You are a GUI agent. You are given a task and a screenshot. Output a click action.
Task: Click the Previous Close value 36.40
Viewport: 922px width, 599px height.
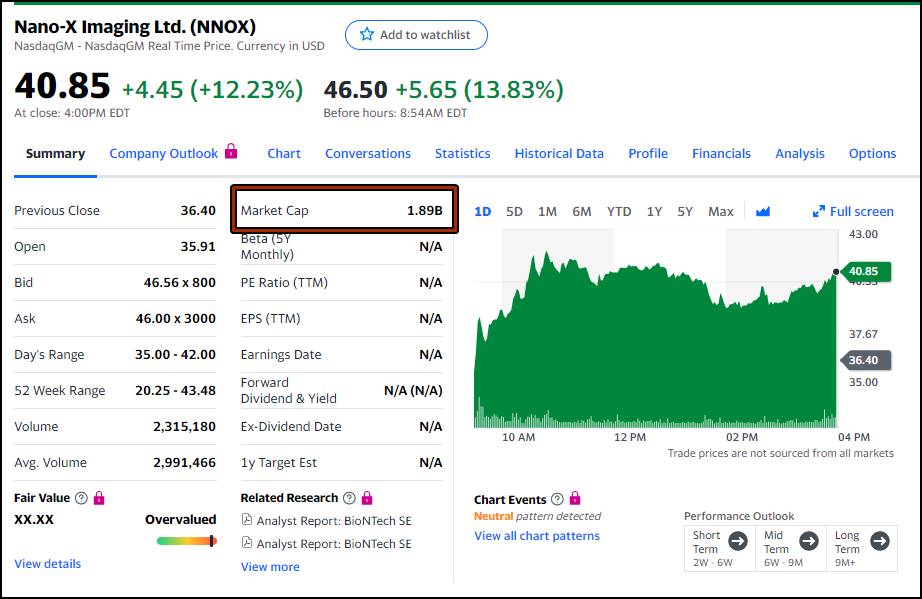(198, 210)
